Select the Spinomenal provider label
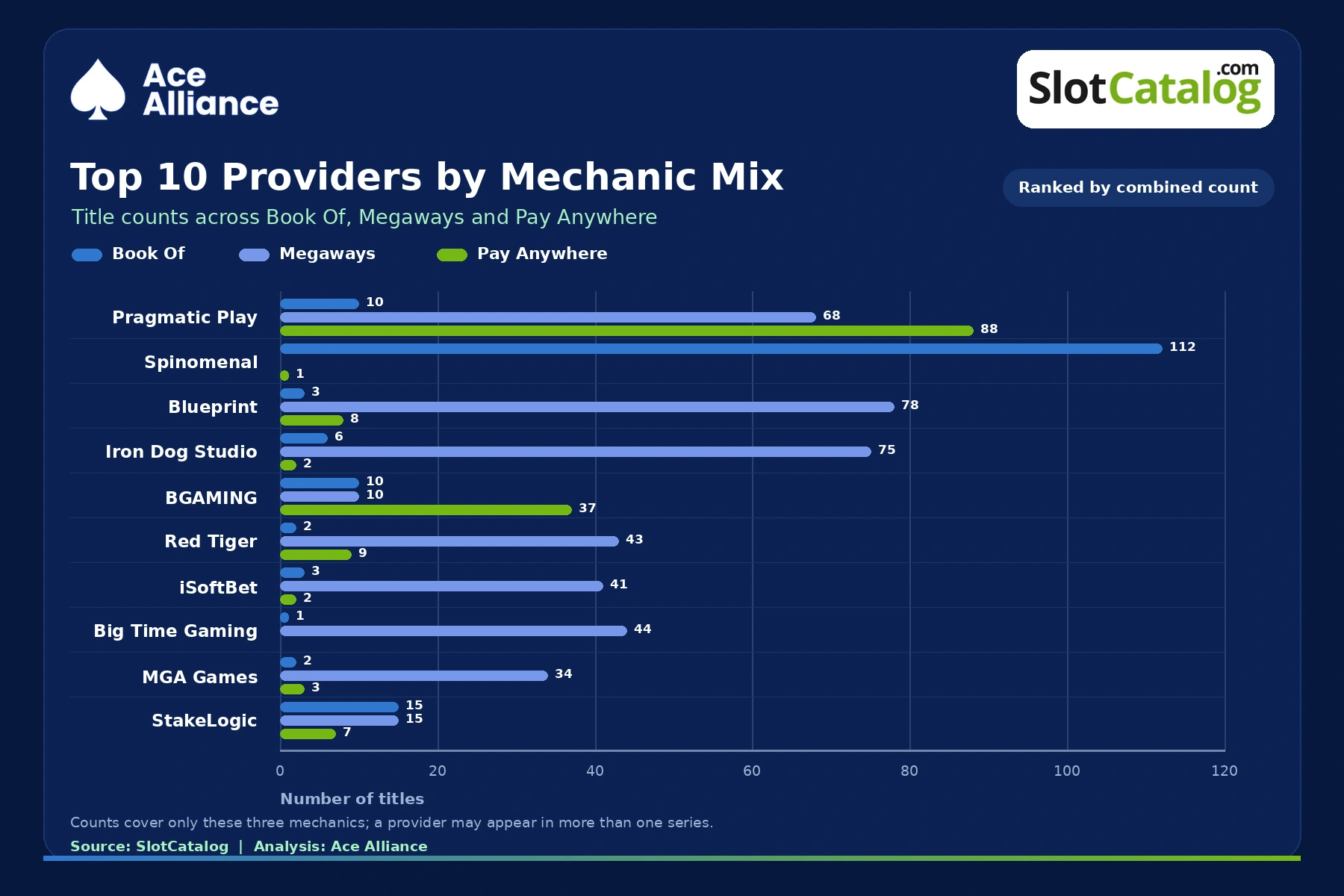 click(x=201, y=362)
